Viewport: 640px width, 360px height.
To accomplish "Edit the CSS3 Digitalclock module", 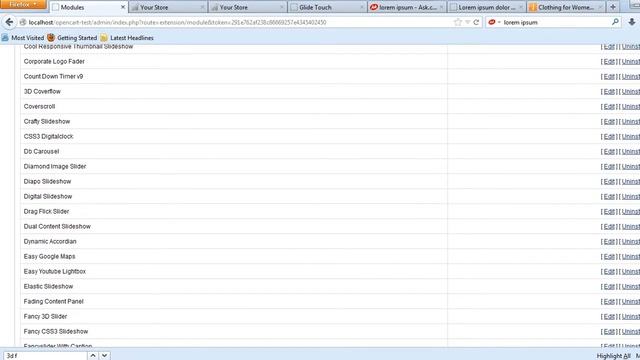I will point(609,137).
